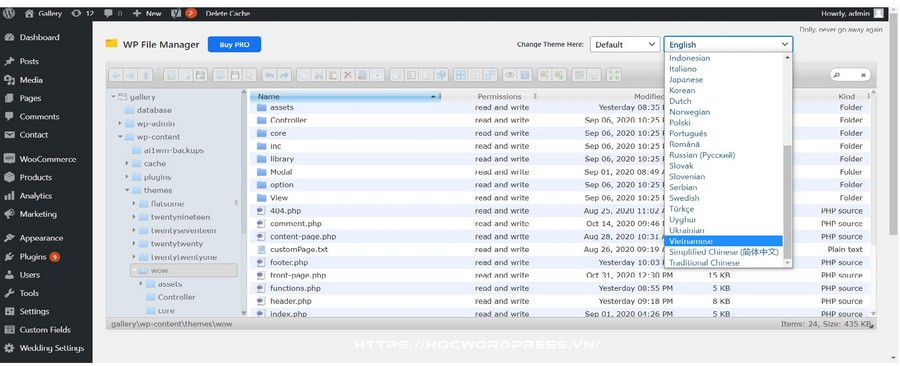The image size is (900, 366).
Task: Open Posts in the sidebar
Action: tap(29, 61)
